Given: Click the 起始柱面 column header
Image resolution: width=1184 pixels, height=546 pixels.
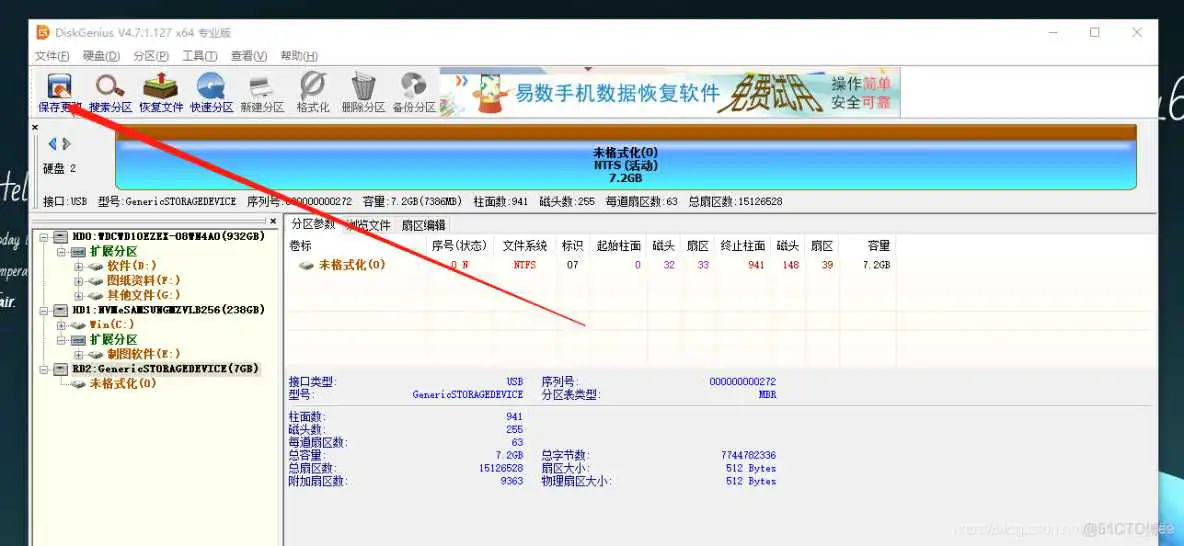Looking at the screenshot, I should (618, 245).
